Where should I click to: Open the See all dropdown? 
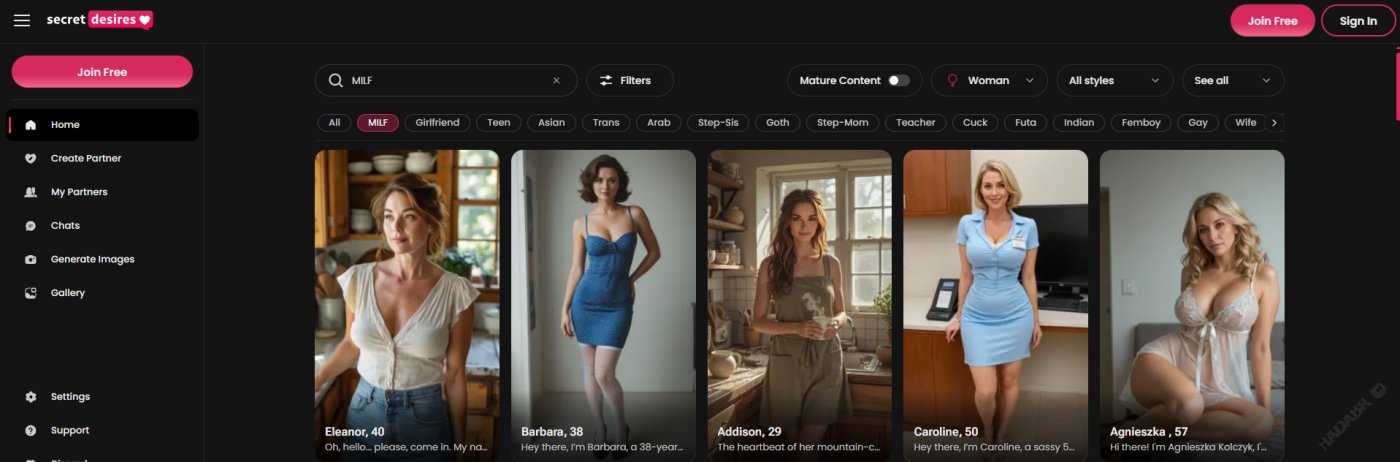tap(1233, 81)
